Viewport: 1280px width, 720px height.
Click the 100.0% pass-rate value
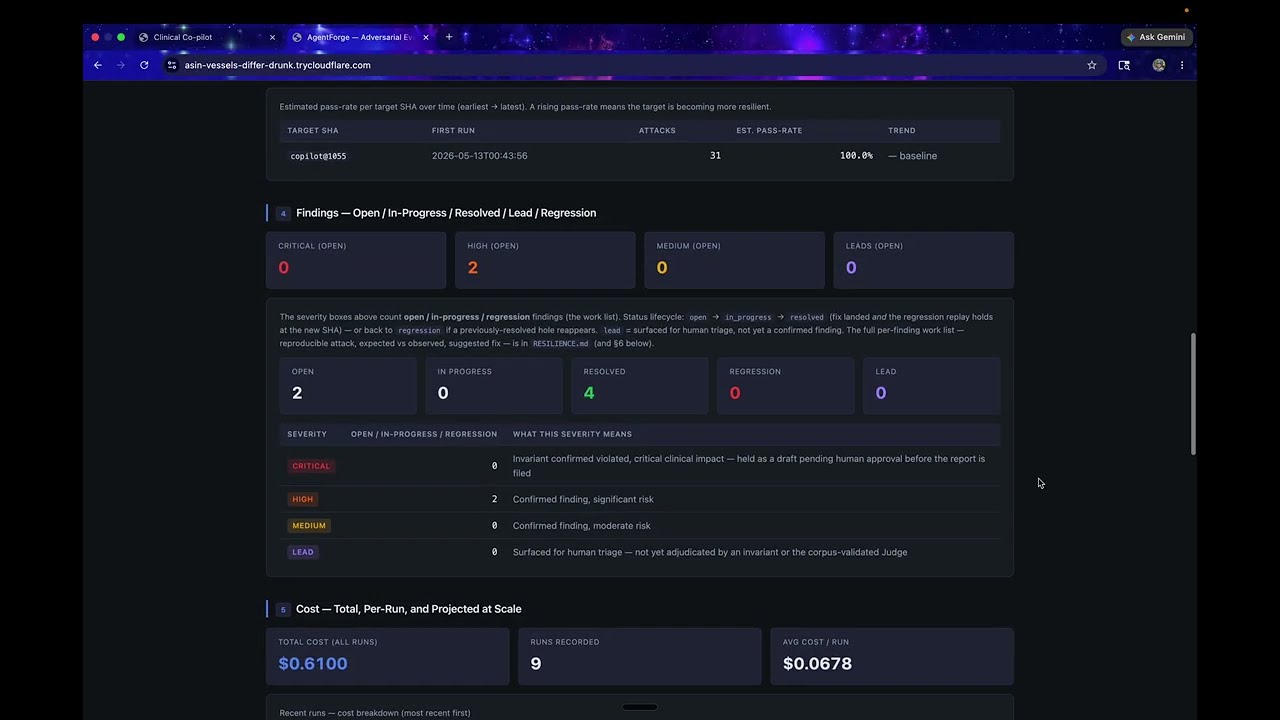[x=856, y=156]
